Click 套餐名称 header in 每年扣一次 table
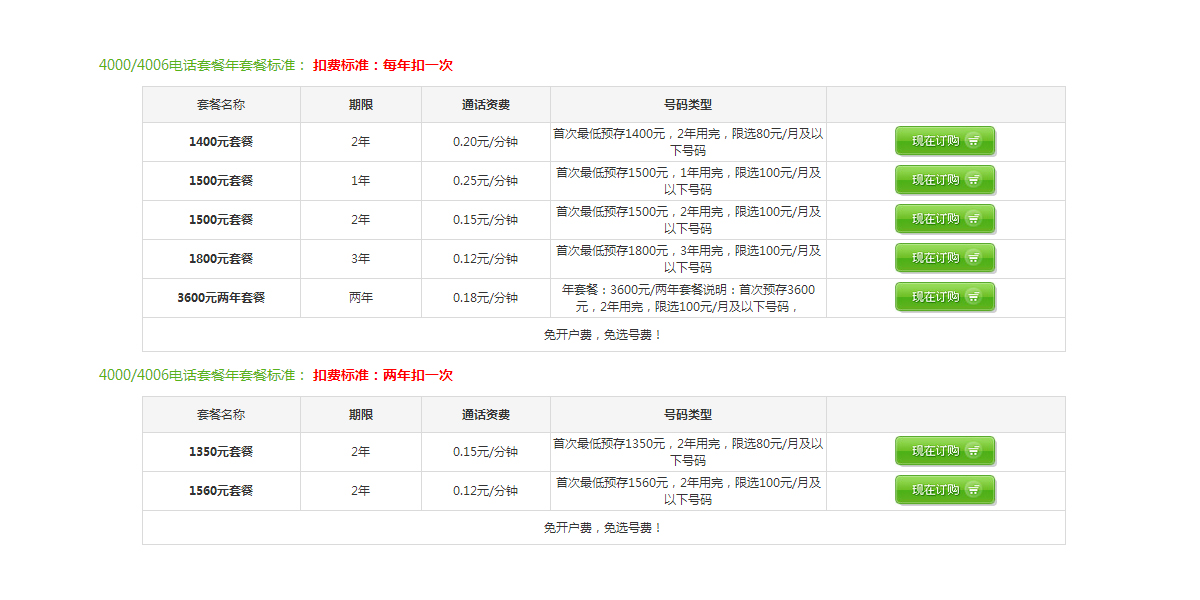This screenshot has width=1200, height=600. coord(221,104)
